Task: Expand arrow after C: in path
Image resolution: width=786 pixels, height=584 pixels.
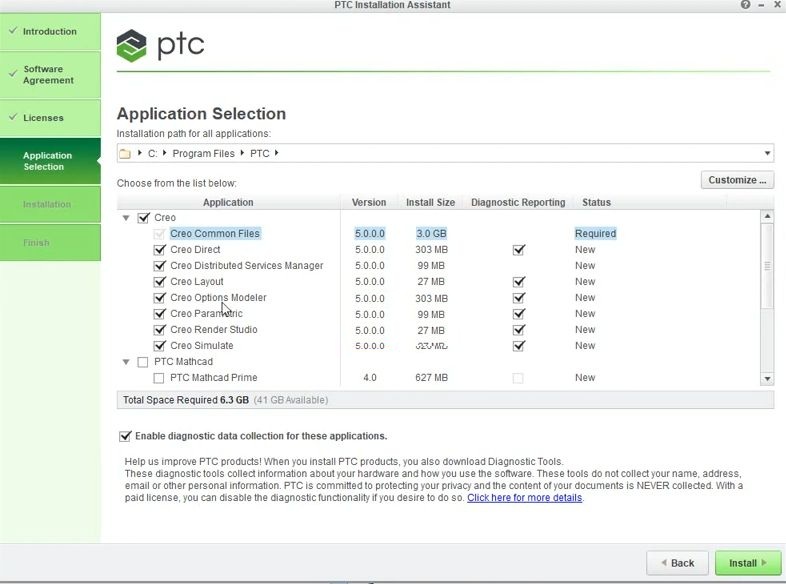Action: point(164,153)
